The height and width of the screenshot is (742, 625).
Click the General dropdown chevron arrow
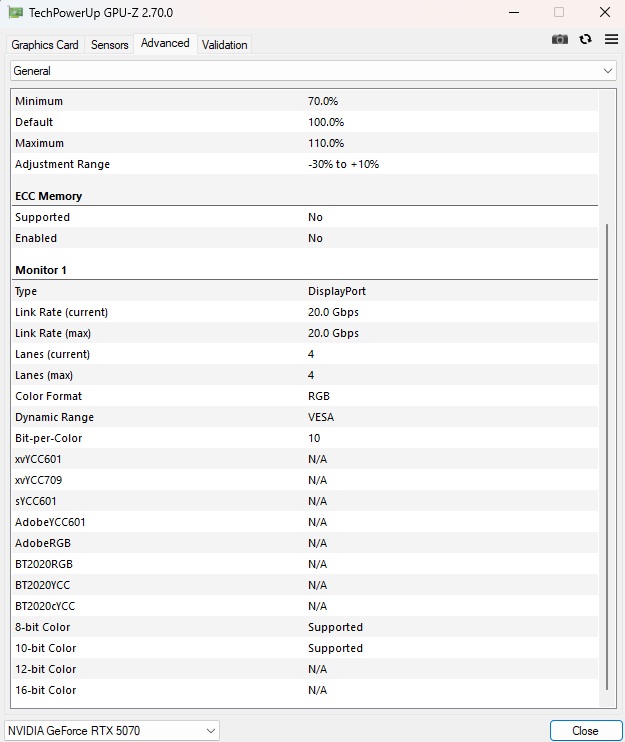607,71
